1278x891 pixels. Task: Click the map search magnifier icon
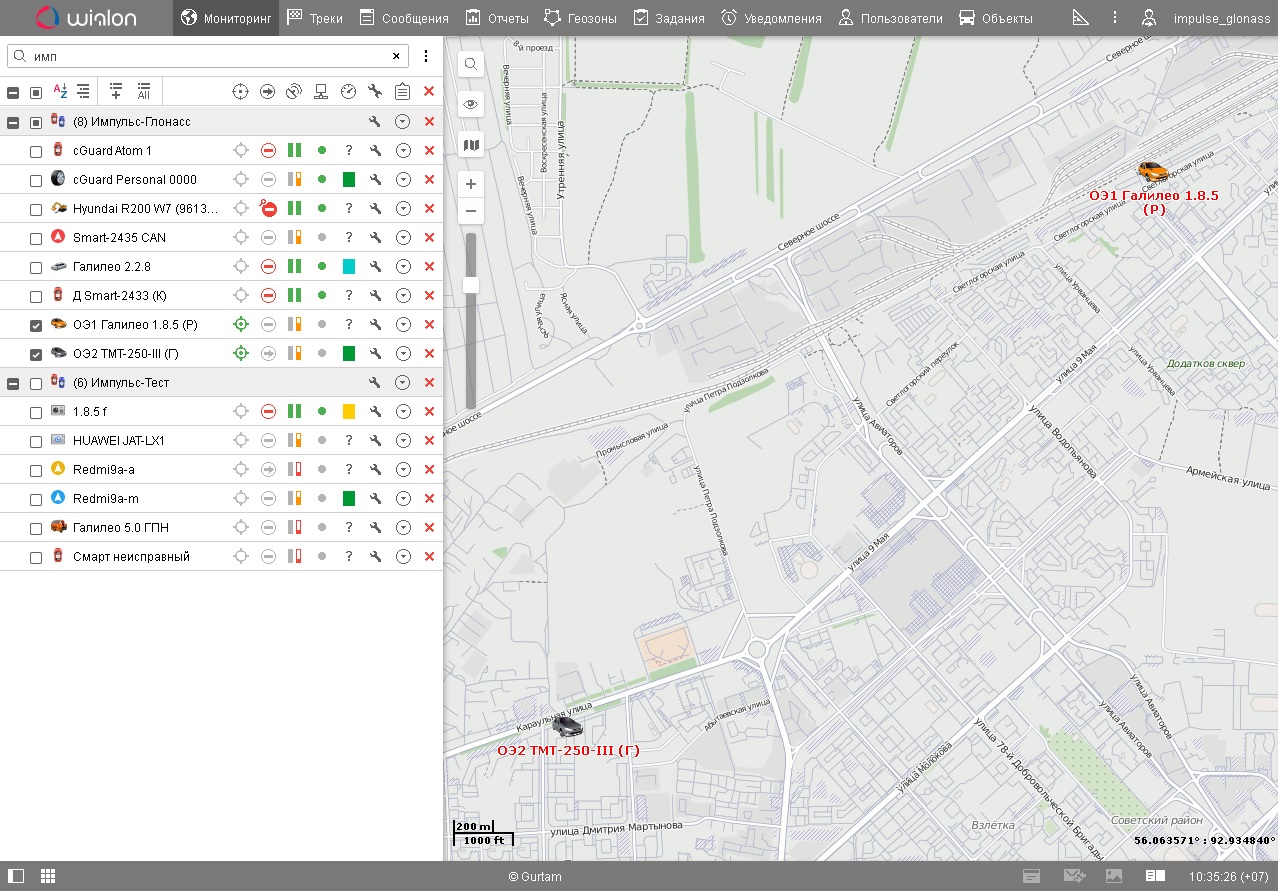(x=471, y=64)
